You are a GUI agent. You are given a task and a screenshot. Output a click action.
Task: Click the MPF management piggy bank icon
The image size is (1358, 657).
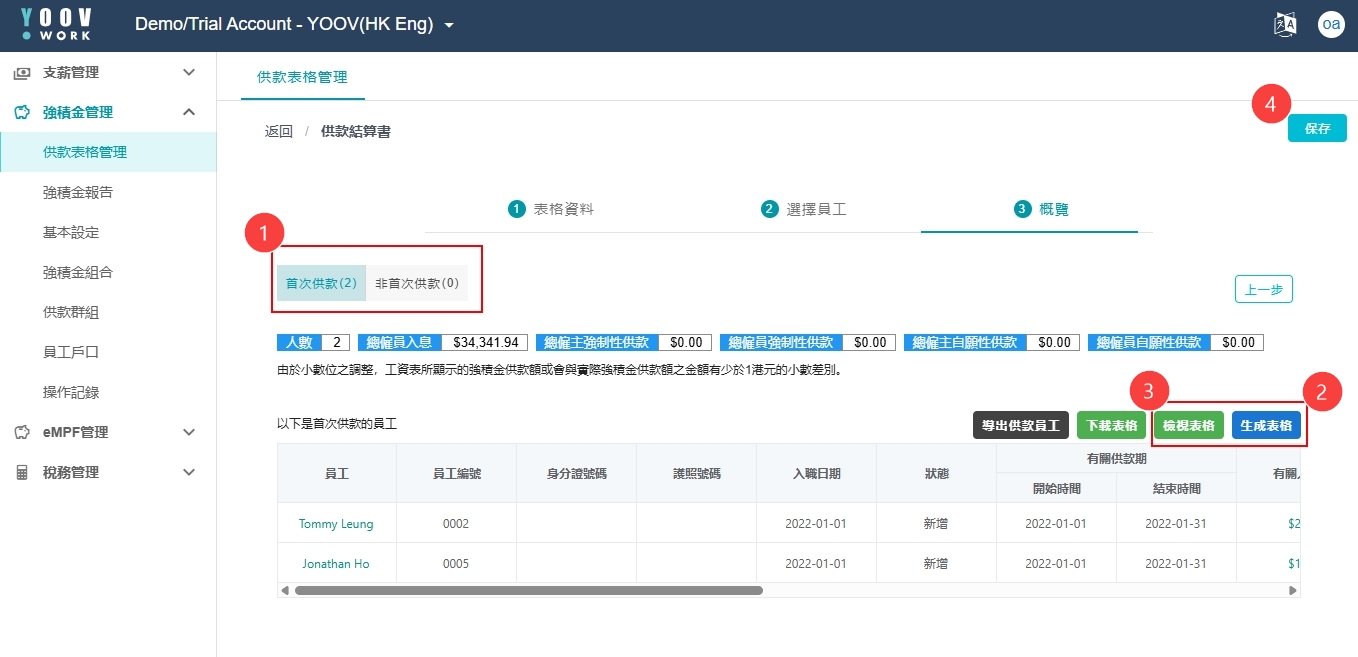(x=22, y=113)
